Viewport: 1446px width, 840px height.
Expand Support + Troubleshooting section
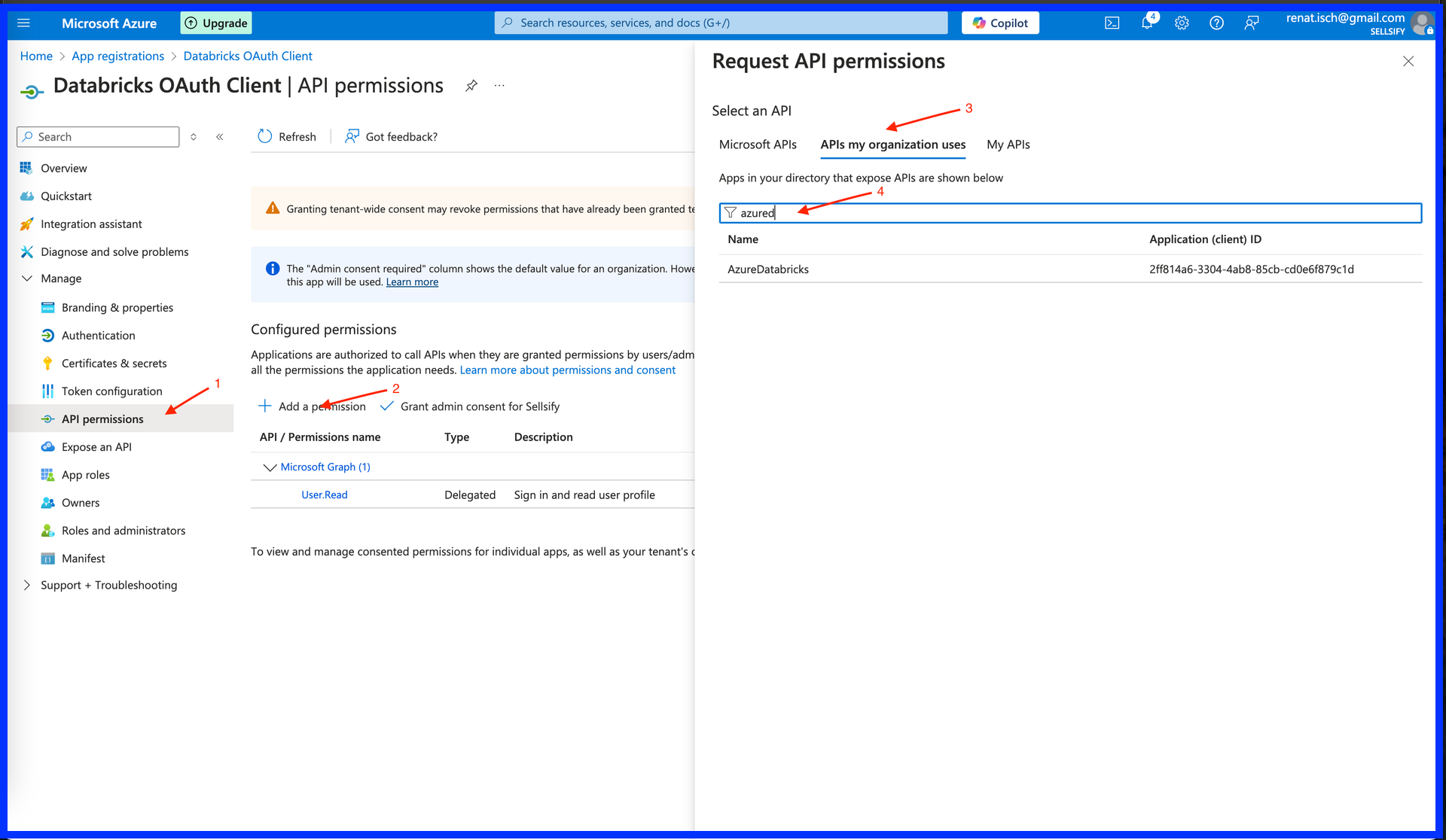pos(27,585)
